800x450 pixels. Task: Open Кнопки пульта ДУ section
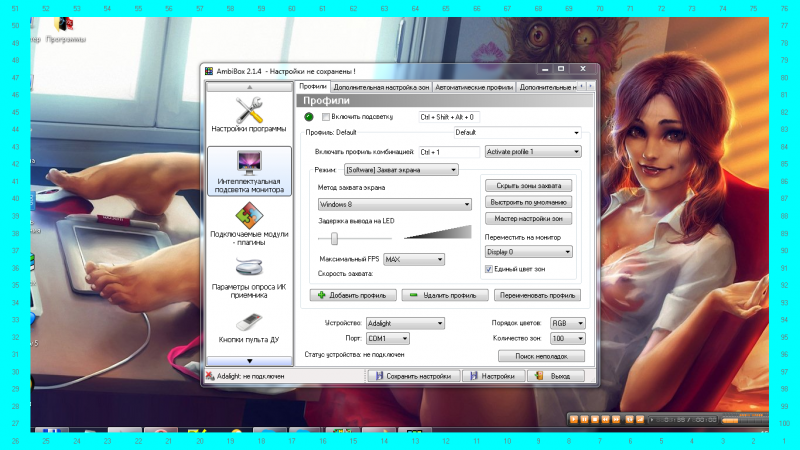pyautogui.click(x=249, y=328)
